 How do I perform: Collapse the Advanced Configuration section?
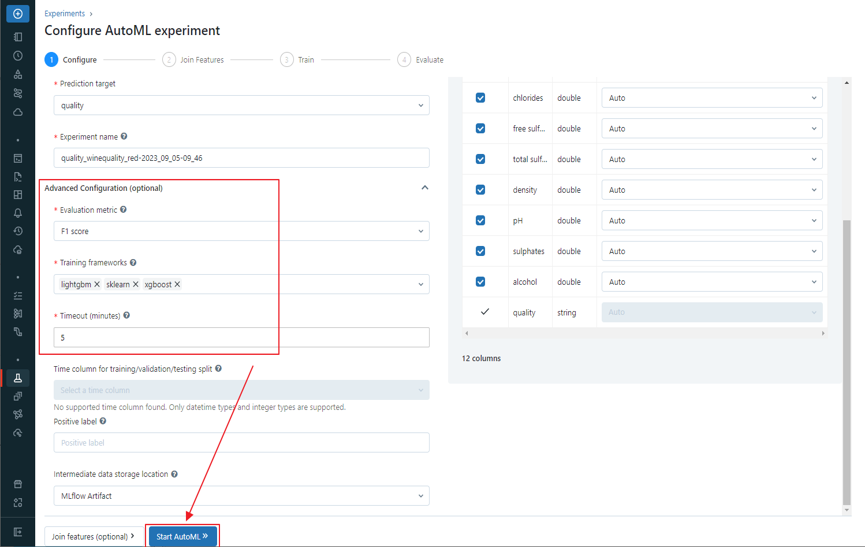click(x=424, y=188)
